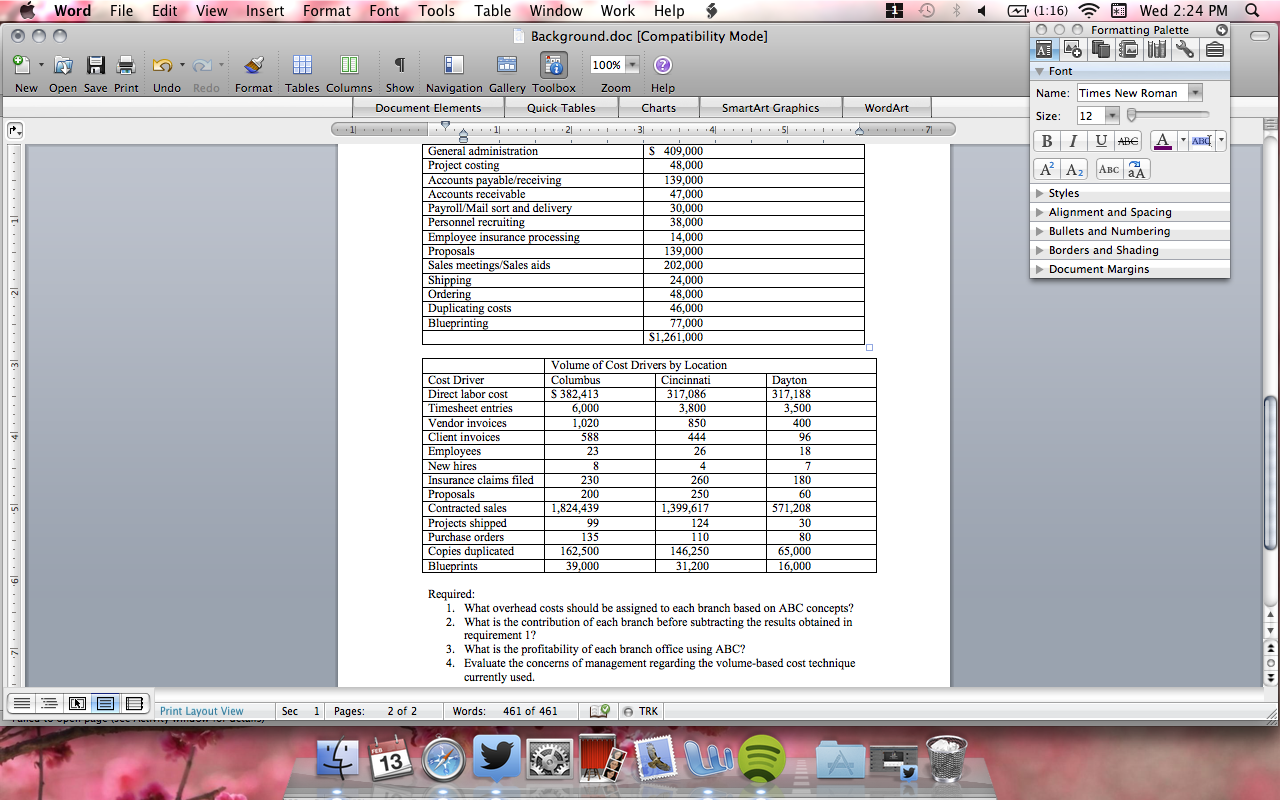1280x800 pixels.
Task: Open the Object Palette tab icon
Action: [1073, 49]
